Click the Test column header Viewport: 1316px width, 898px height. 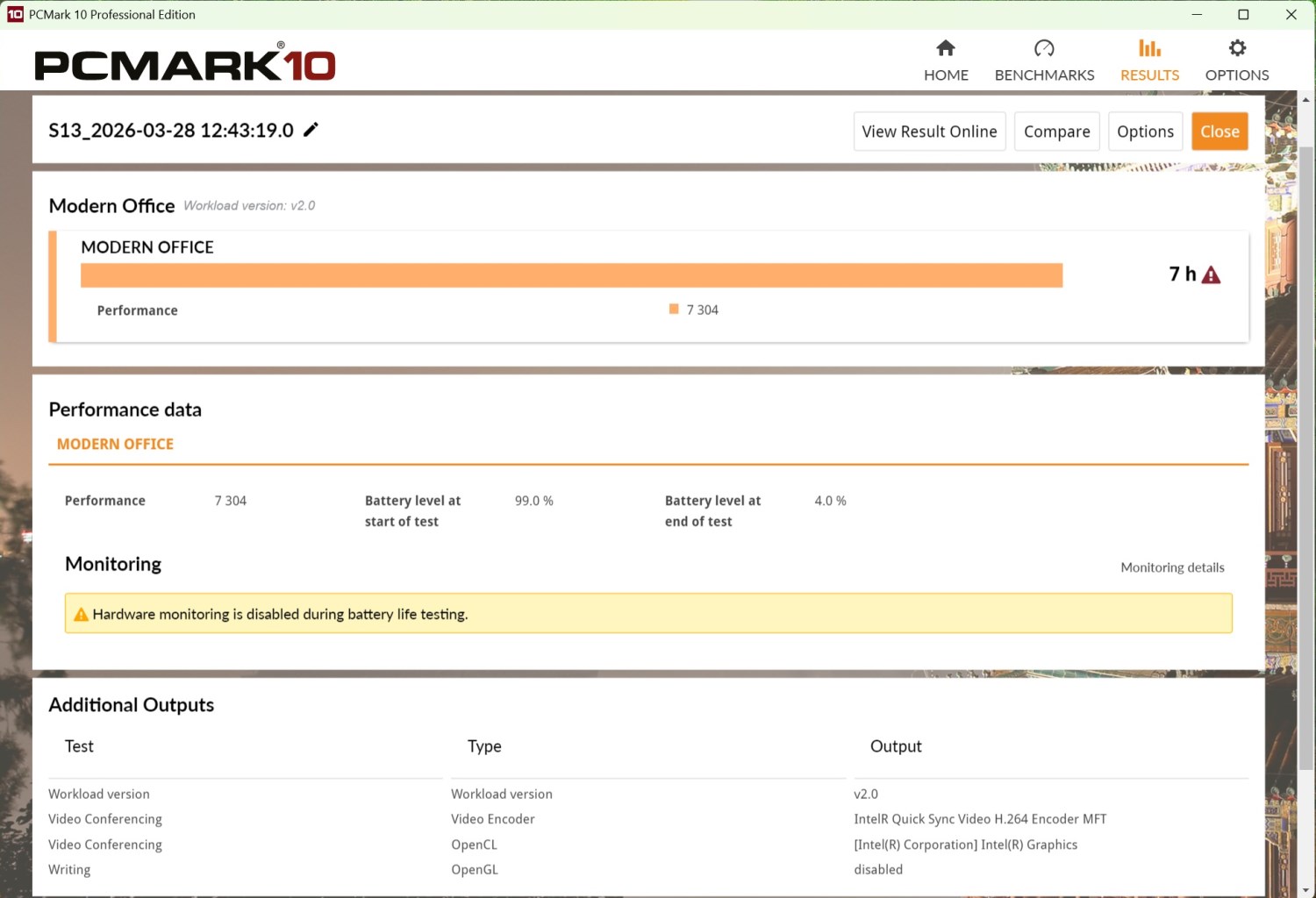pos(79,746)
